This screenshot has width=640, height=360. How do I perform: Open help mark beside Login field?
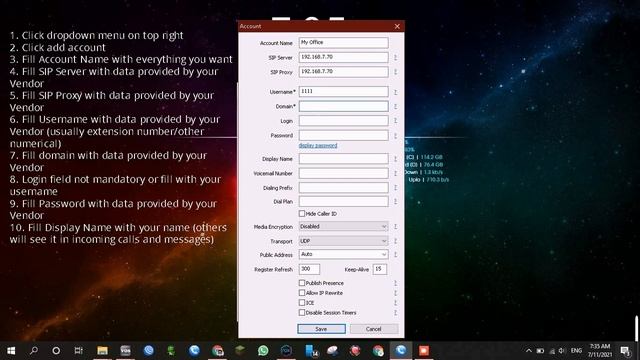pyautogui.click(x=395, y=121)
